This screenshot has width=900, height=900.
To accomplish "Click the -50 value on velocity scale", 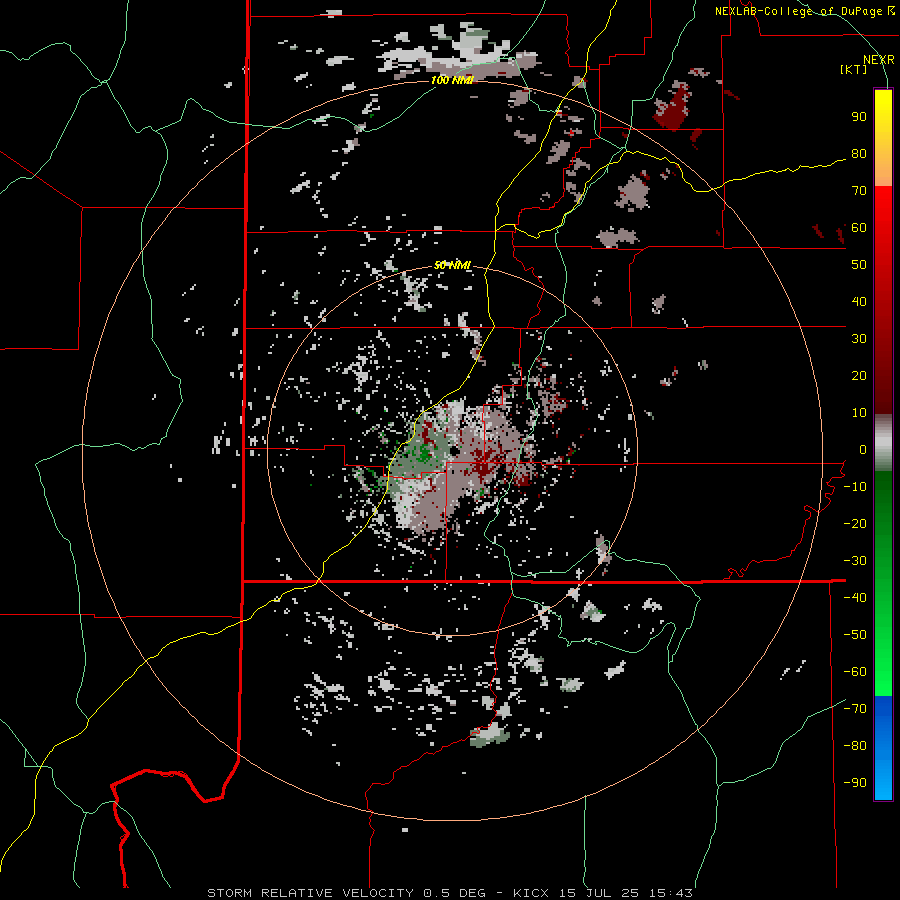I will coord(855,635).
